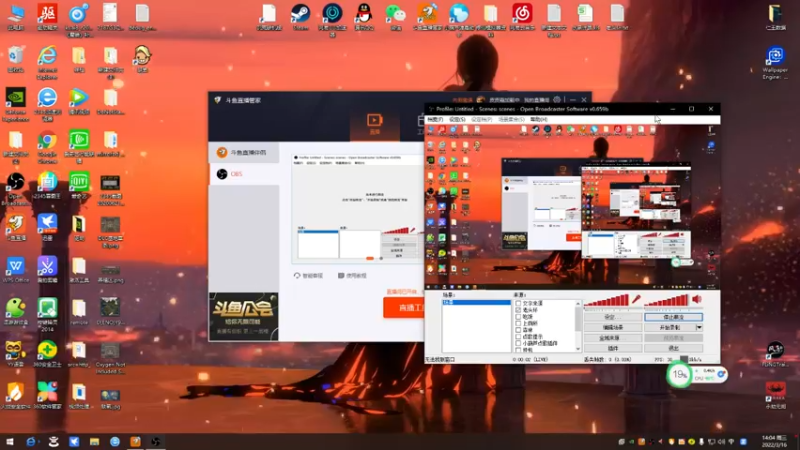Toggle the seventh source checkbox in OBS
Image resolution: width=800 pixels, height=450 pixels.
[518, 343]
